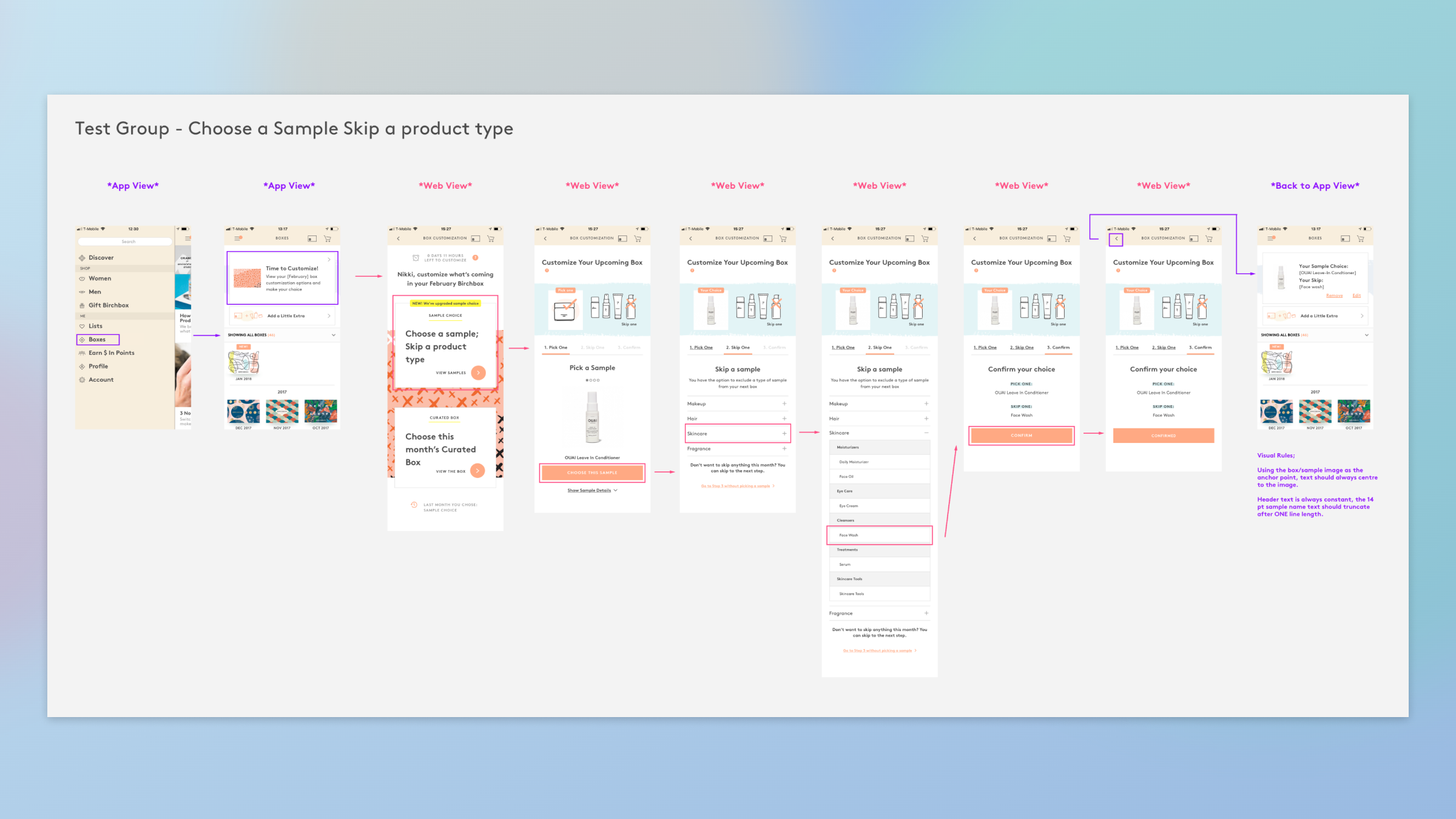Click the Gift Birchbox present icon
The height and width of the screenshot is (819, 1456).
tap(82, 305)
